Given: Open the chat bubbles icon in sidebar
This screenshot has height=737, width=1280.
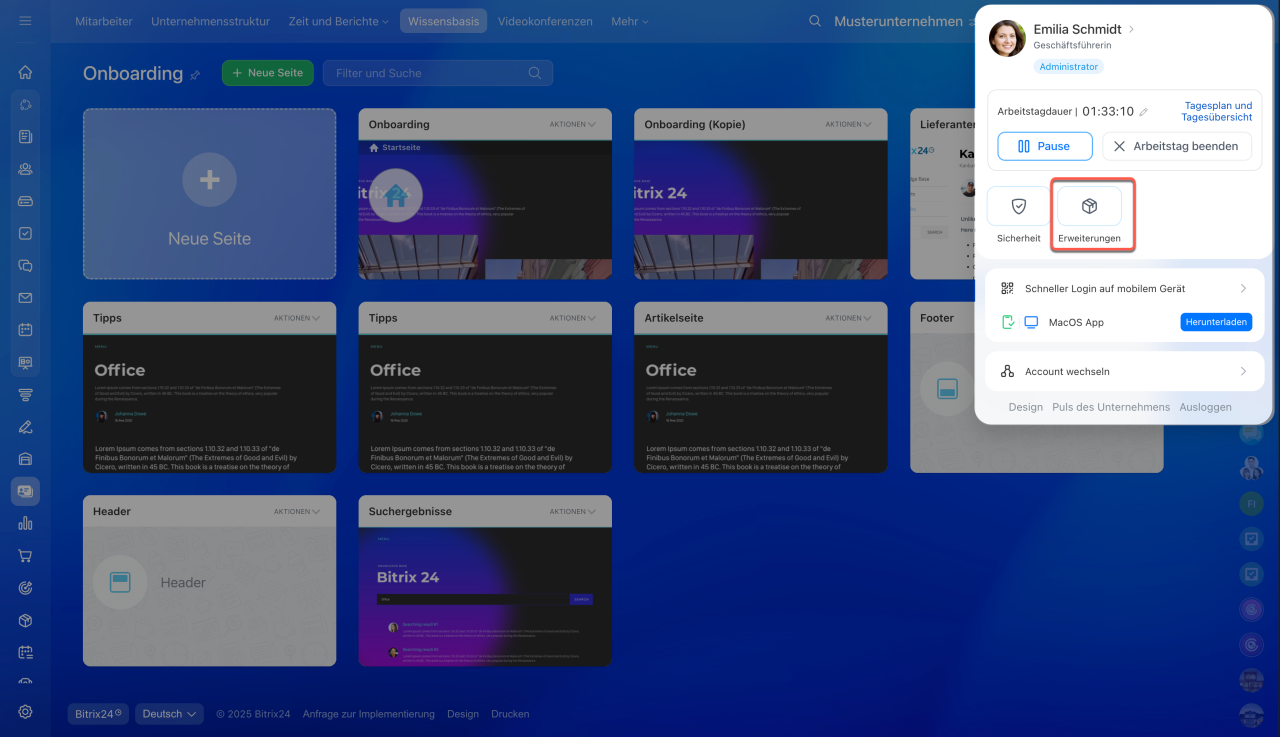Looking at the screenshot, I should tap(25, 266).
